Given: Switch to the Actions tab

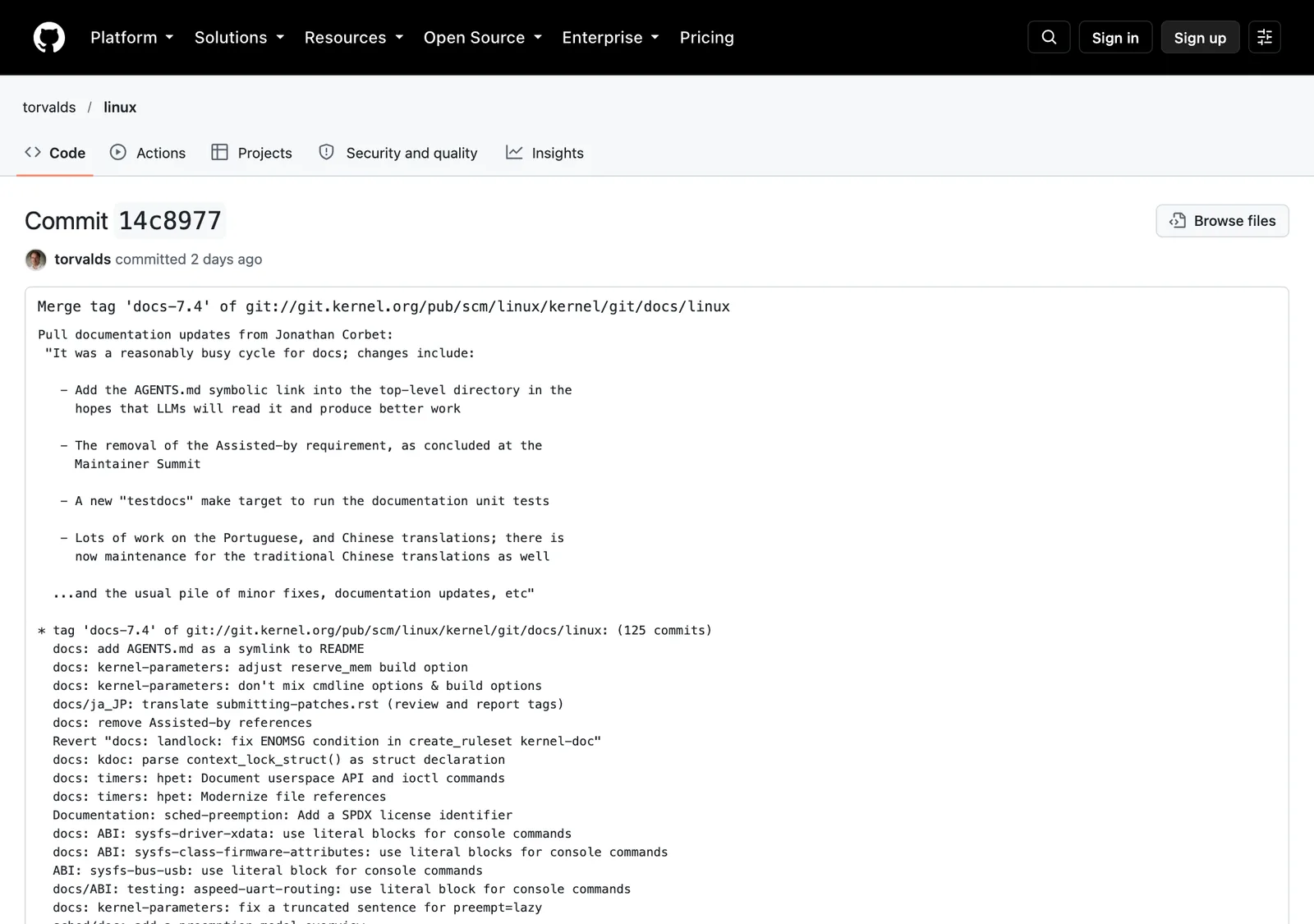Looking at the screenshot, I should click(x=148, y=153).
